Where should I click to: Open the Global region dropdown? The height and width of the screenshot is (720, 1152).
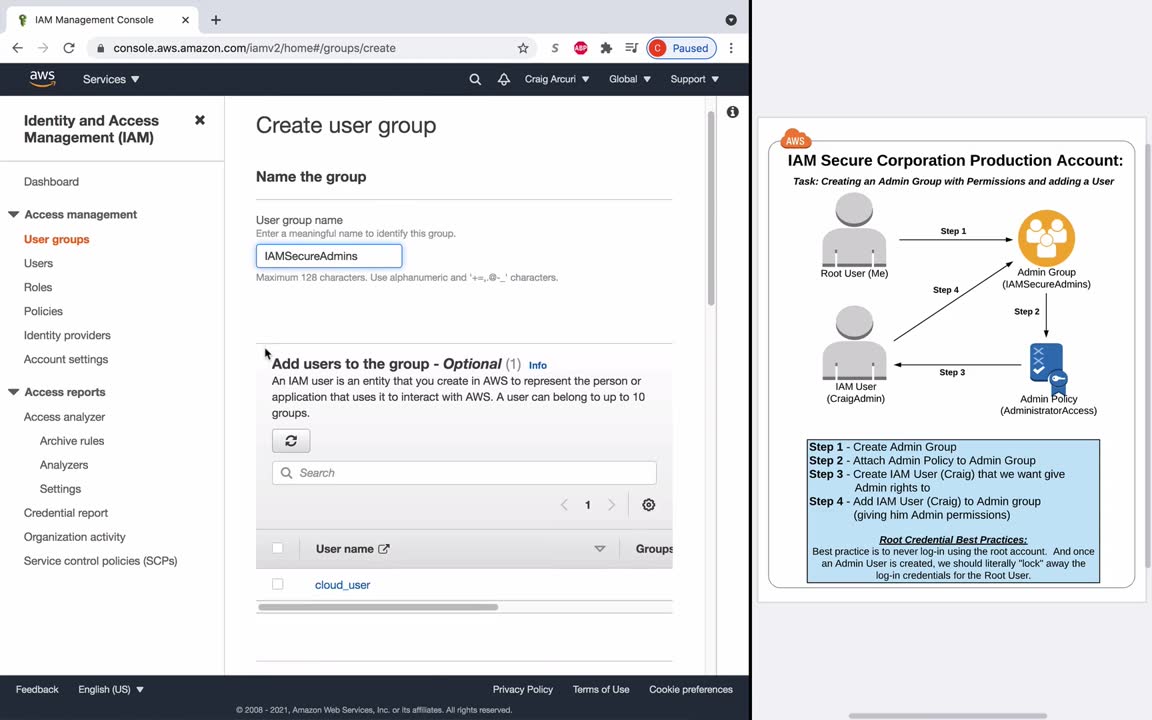[x=630, y=79]
